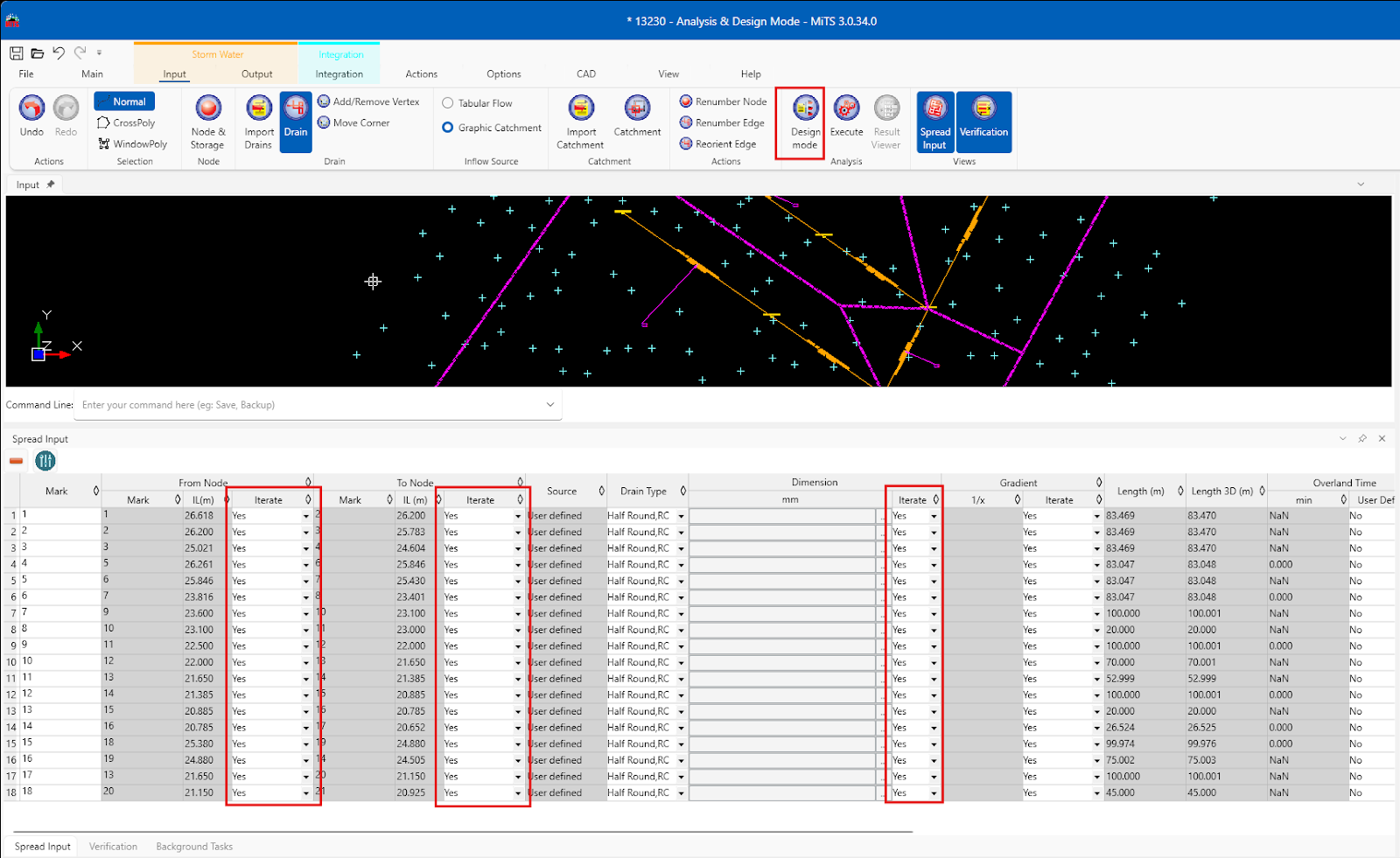Viewport: 1400px width, 858px height.
Task: Open the Verification view
Action: (x=984, y=122)
